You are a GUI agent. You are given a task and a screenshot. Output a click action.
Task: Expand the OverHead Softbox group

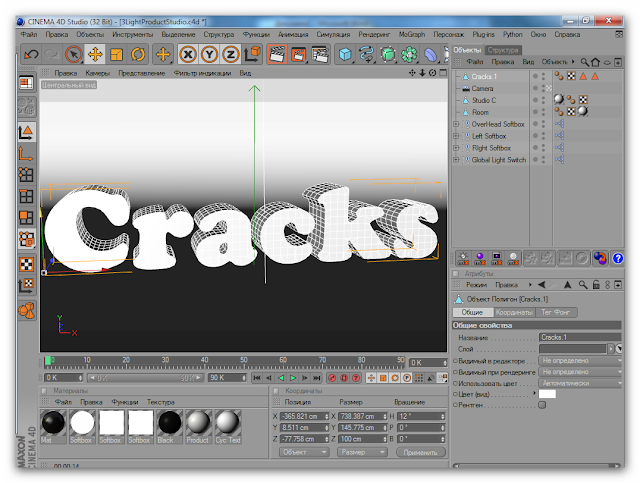coord(456,124)
